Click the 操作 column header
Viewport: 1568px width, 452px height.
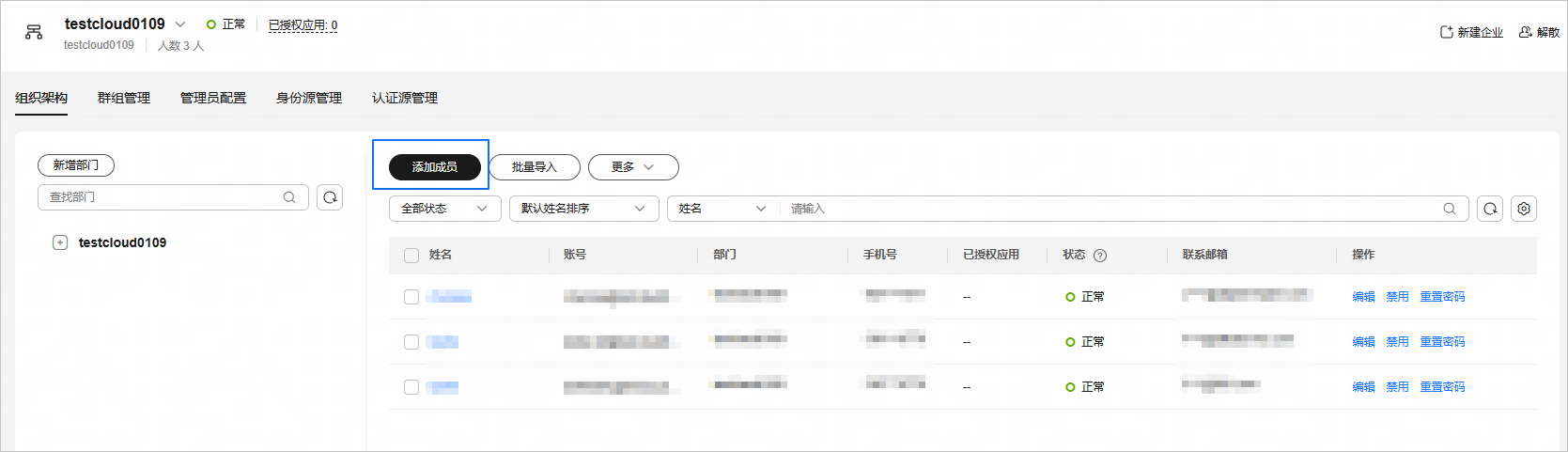pos(1363,255)
